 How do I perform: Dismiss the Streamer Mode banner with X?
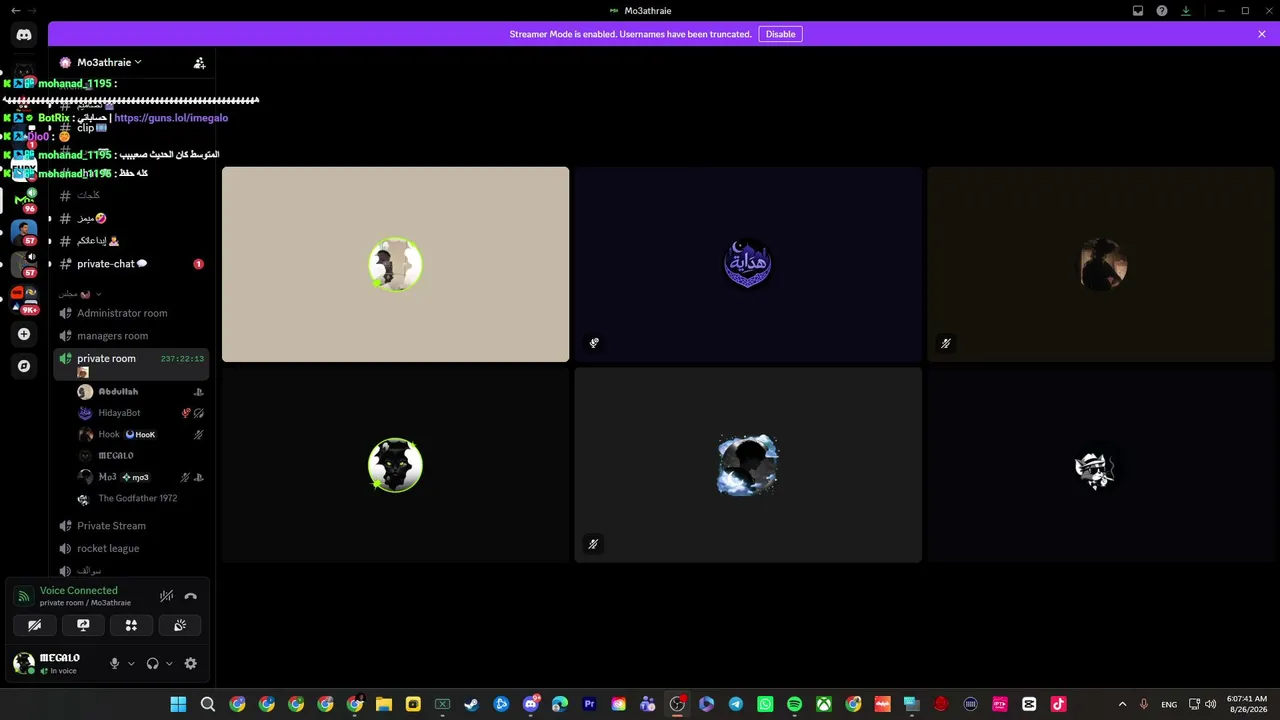[1262, 34]
